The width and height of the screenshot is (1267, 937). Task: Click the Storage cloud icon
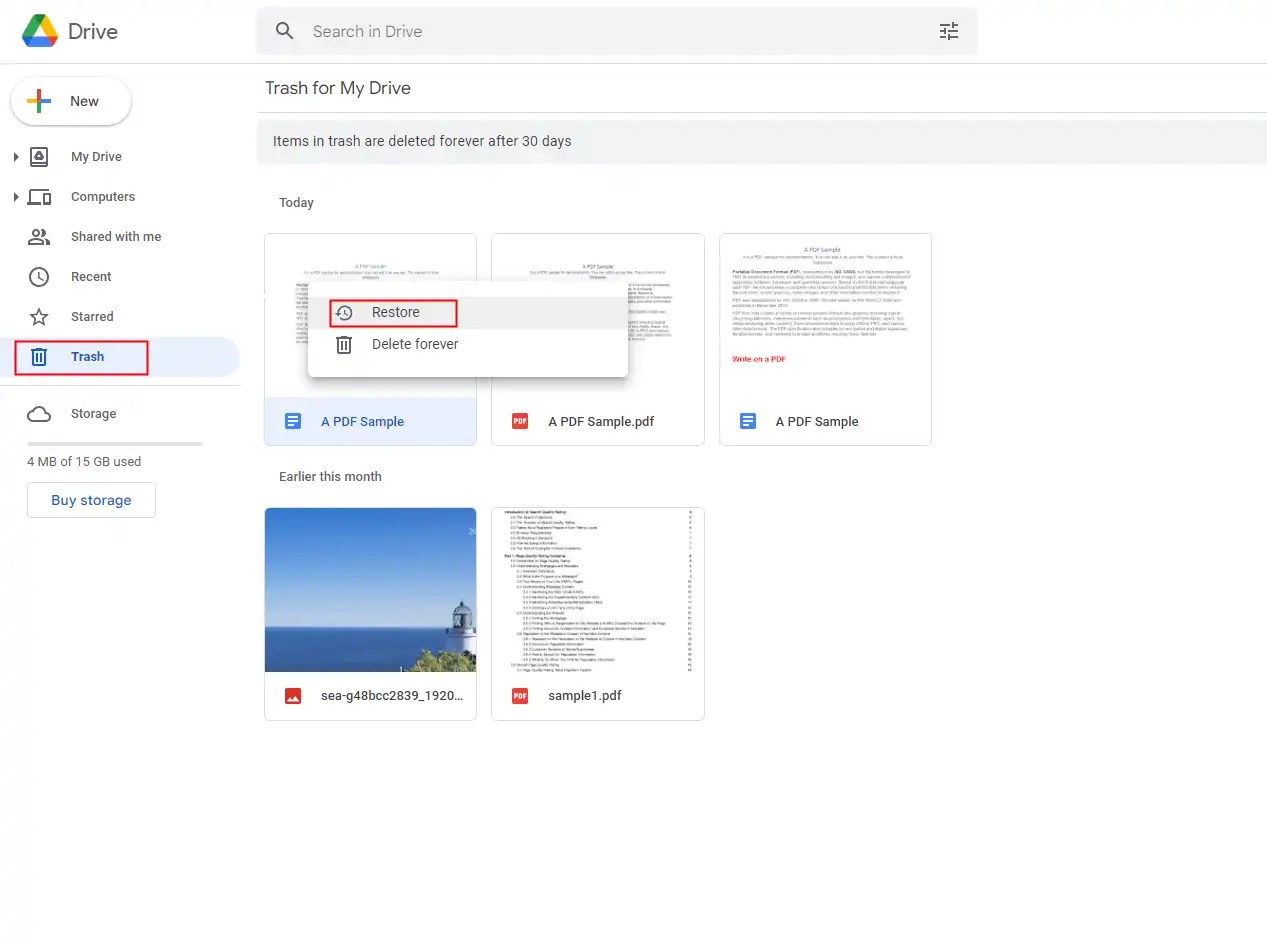pos(38,413)
